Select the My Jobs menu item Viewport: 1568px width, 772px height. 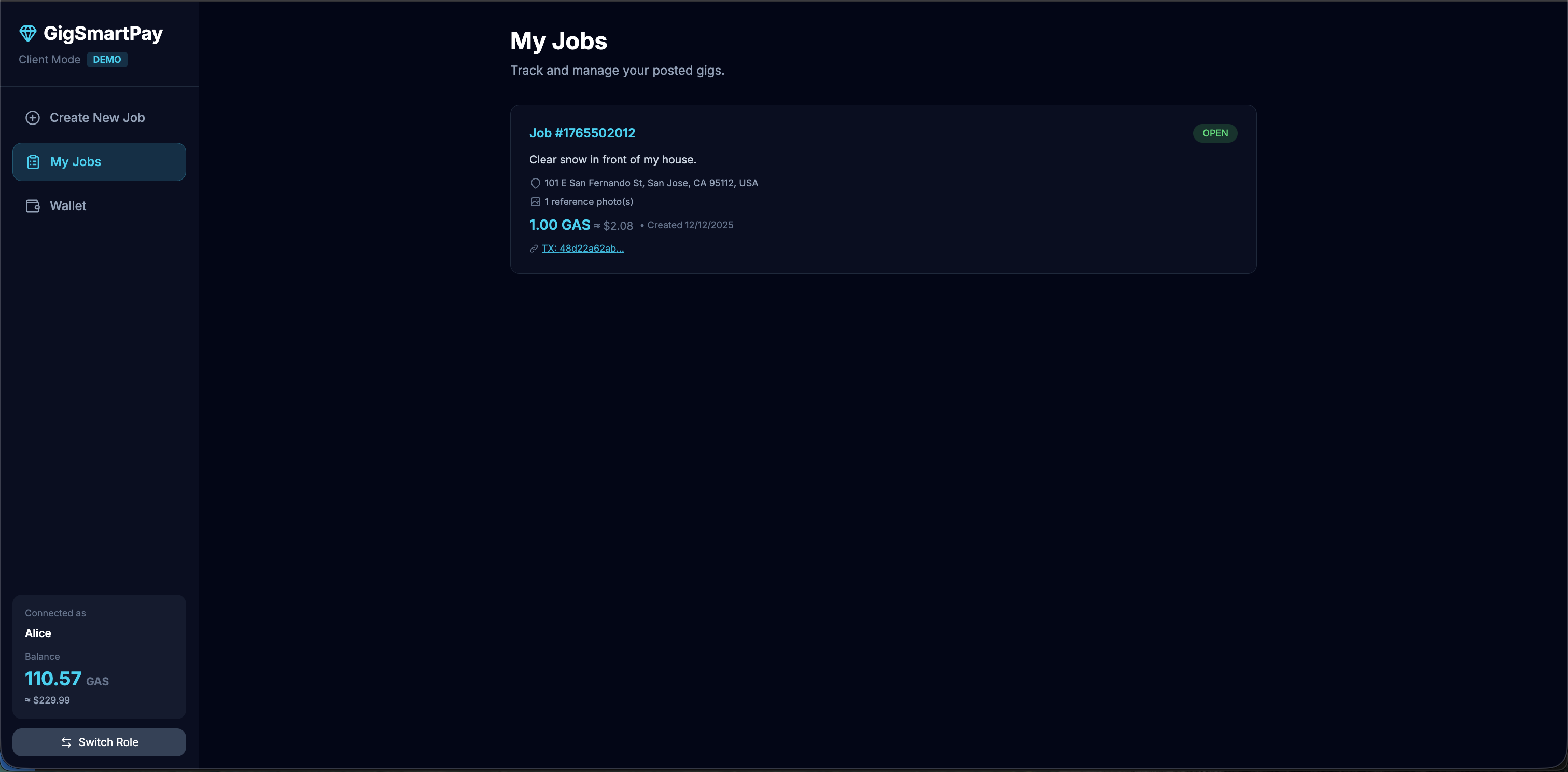coord(76,162)
